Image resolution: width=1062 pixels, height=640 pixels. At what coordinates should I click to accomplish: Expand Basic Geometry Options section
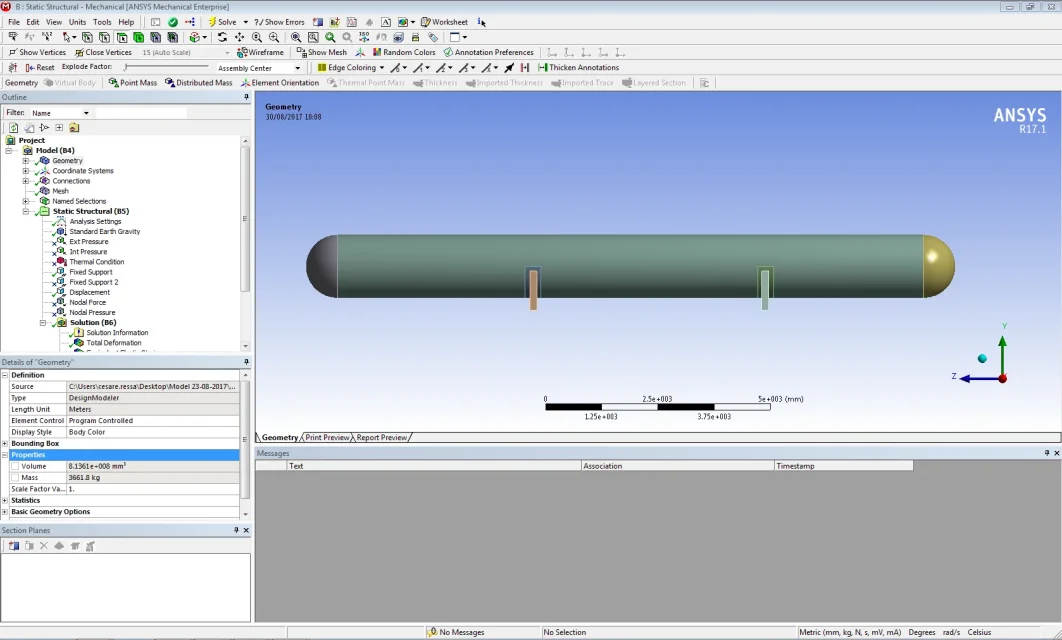[5, 512]
